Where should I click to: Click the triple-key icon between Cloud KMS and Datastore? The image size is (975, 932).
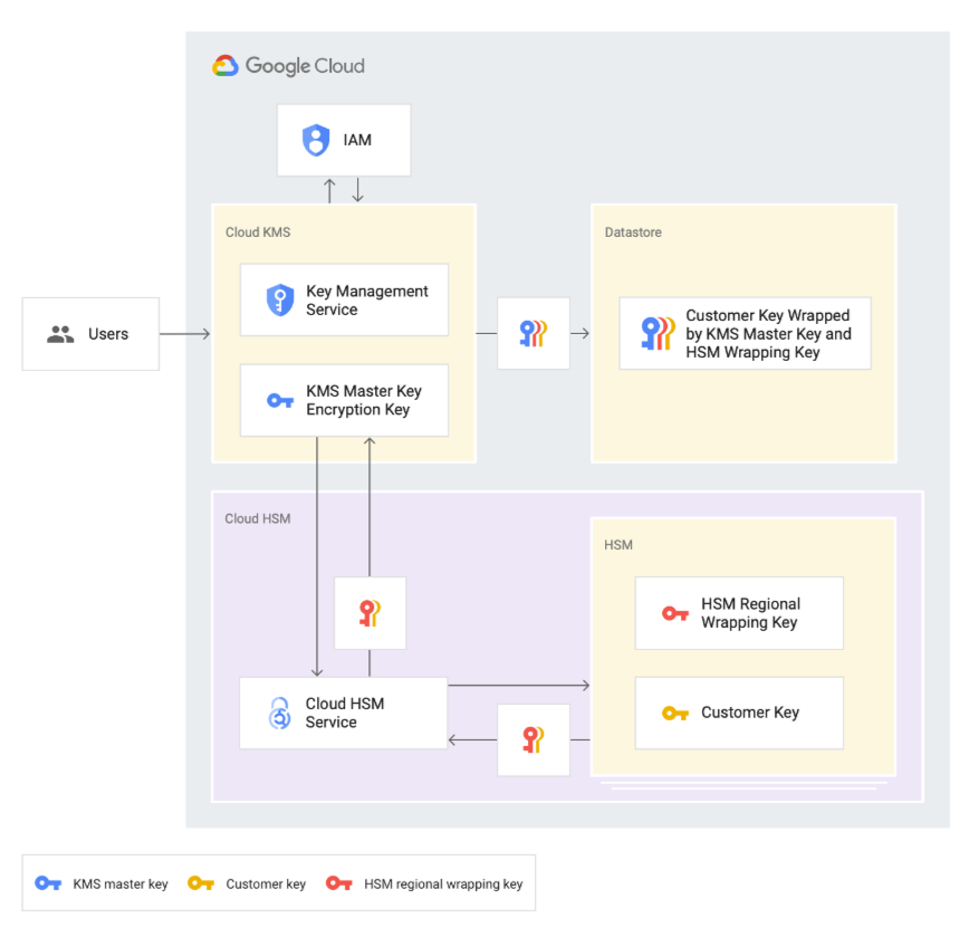pyautogui.click(x=533, y=333)
